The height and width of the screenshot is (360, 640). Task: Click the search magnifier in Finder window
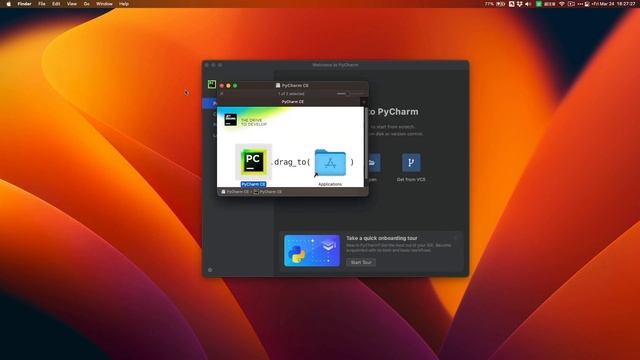[x=222, y=94]
